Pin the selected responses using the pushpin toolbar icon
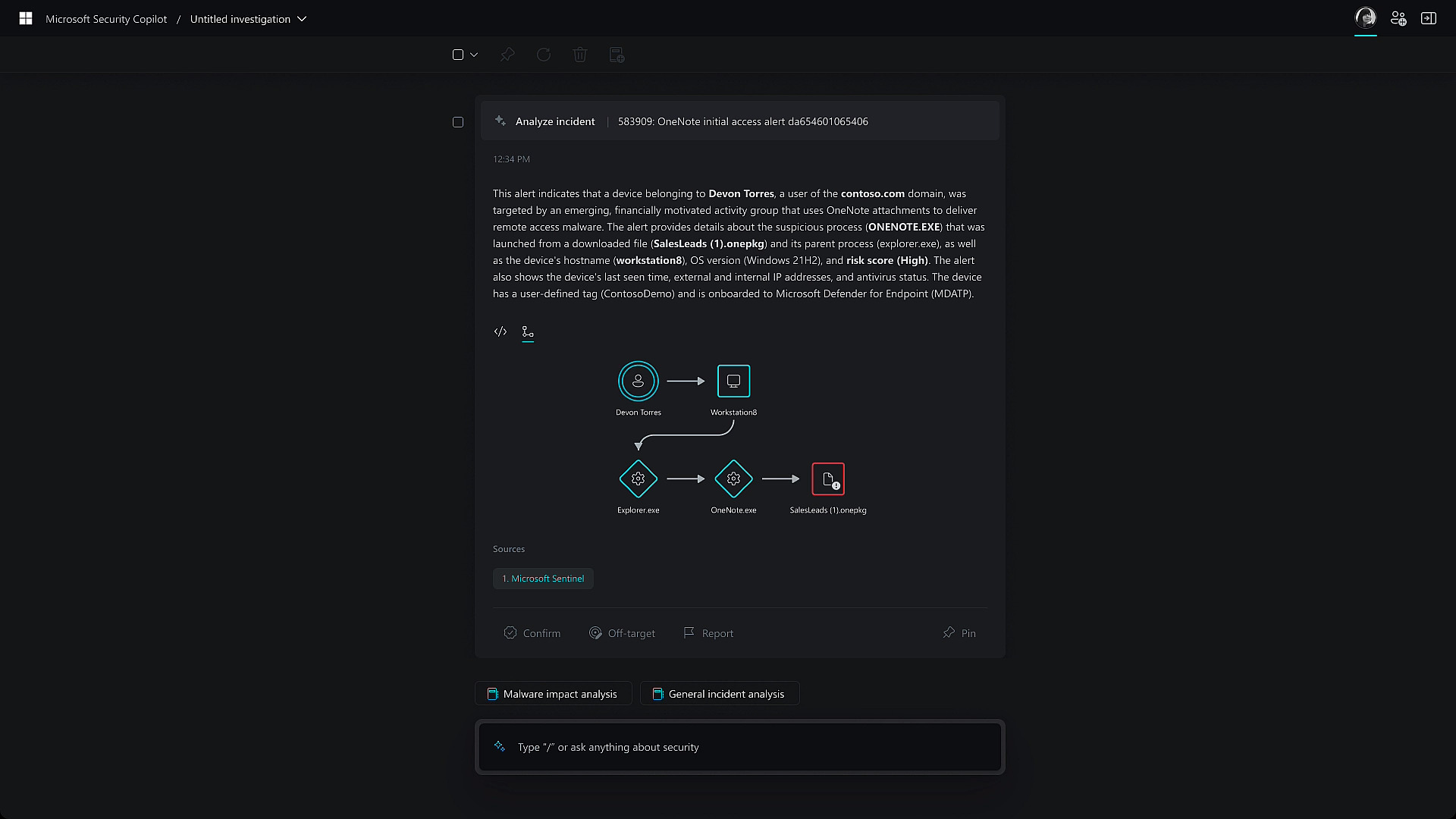Image resolution: width=1456 pixels, height=819 pixels. [x=507, y=55]
